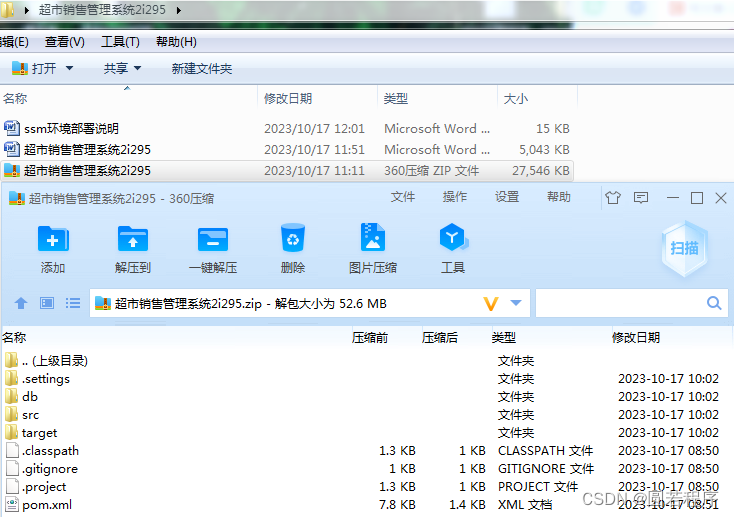This screenshot has height=517, width=734.
Task: Select the pom.xml file icon
Action: (12, 505)
